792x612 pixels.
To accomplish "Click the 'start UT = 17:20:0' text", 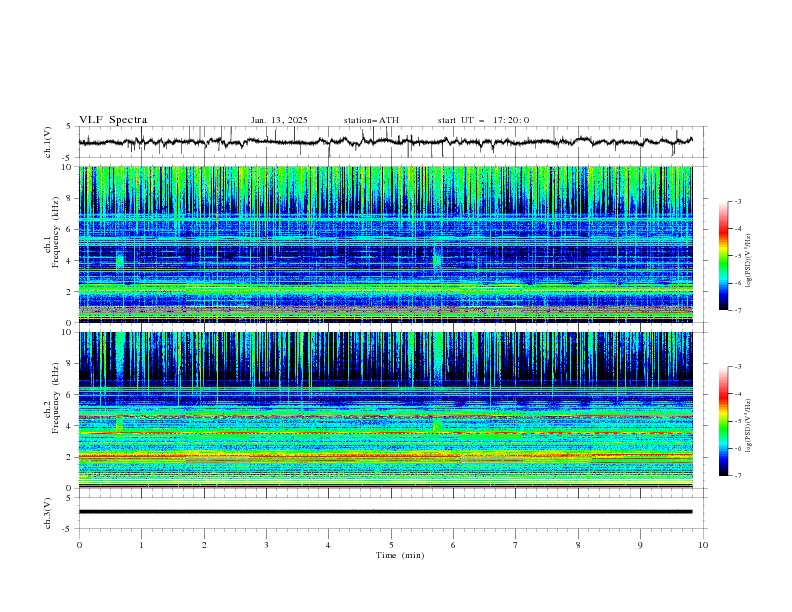I will pos(483,120).
